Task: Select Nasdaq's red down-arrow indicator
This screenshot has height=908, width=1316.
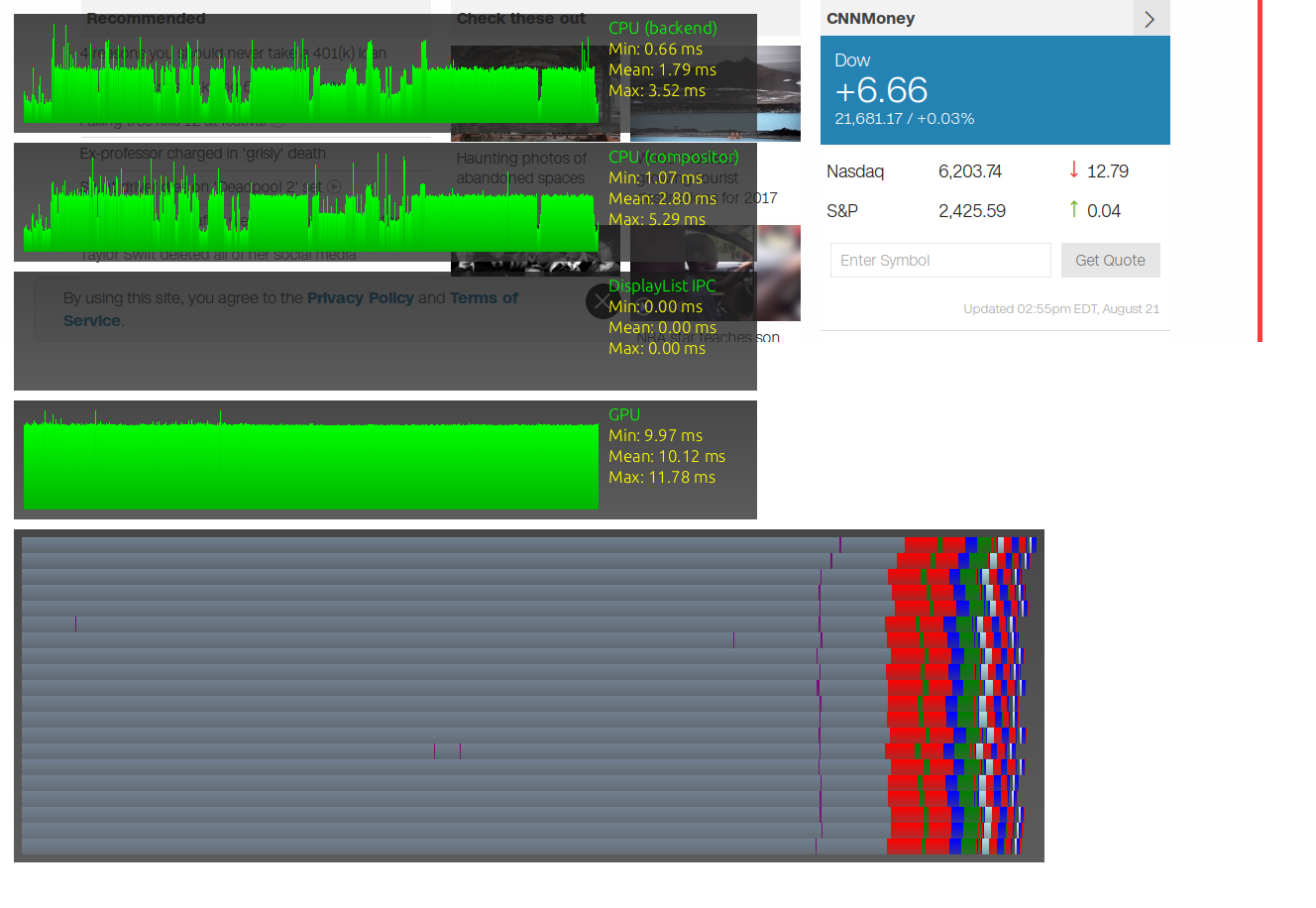Action: pos(1073,170)
